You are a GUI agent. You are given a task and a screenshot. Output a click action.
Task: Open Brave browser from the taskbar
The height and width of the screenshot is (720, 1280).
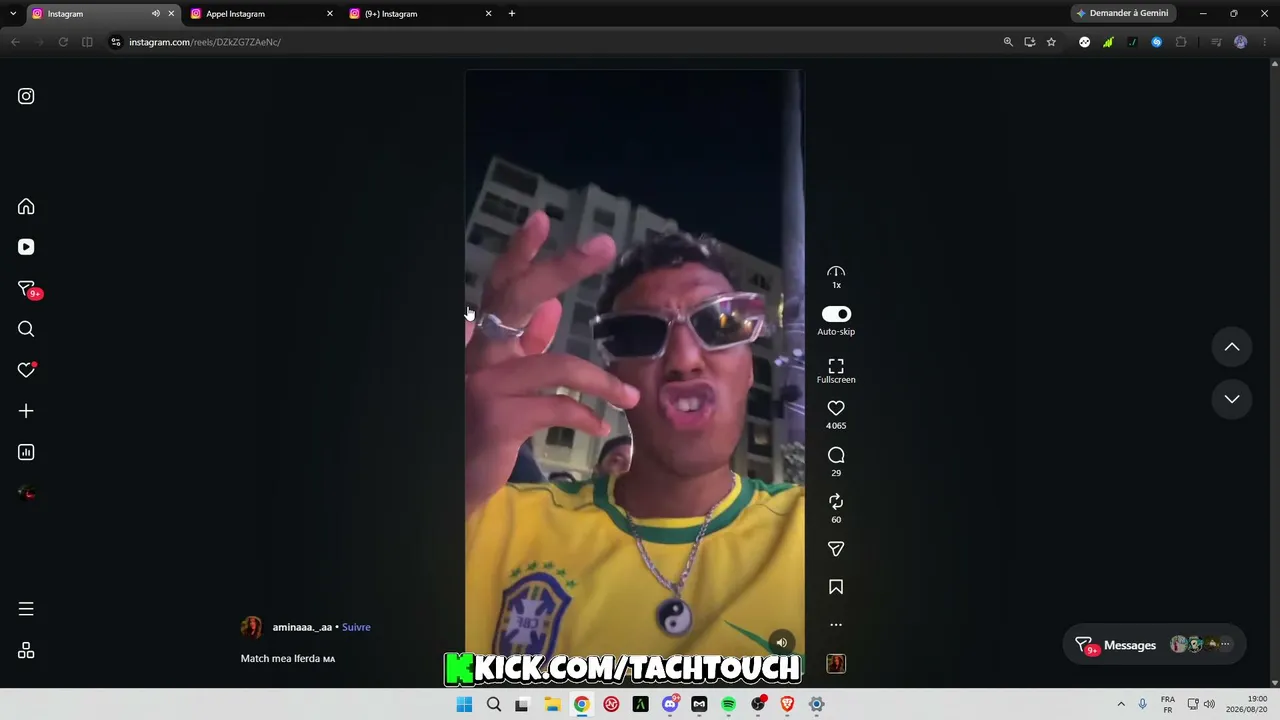tap(787, 704)
